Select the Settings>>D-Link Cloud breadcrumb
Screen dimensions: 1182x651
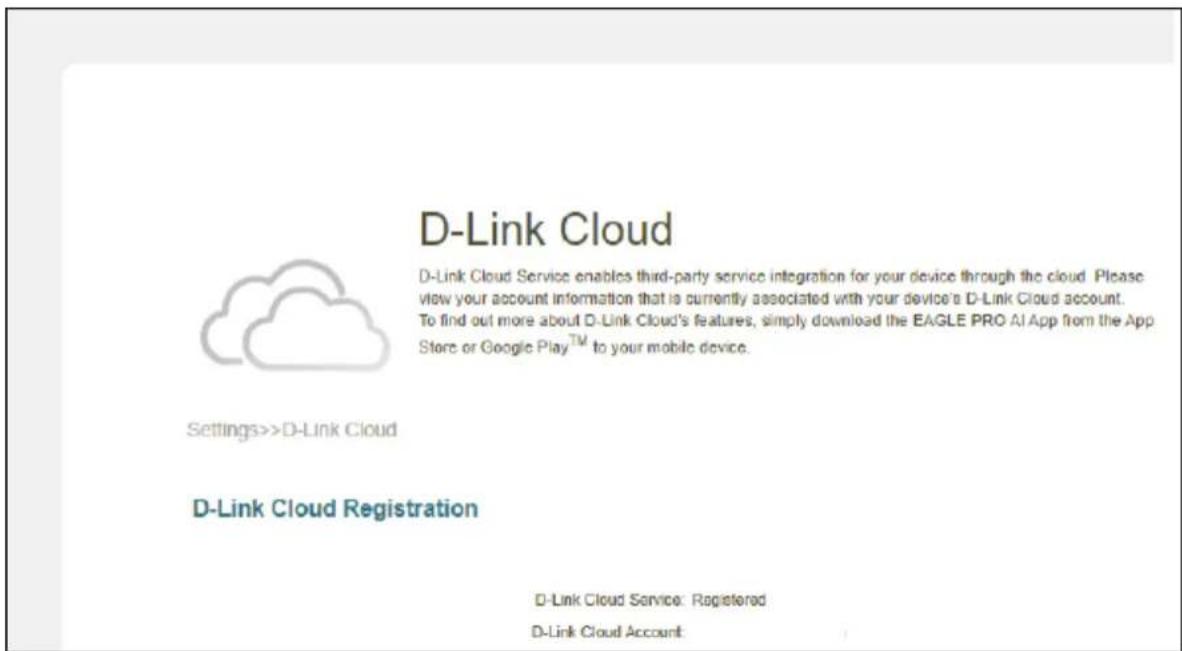[292, 430]
